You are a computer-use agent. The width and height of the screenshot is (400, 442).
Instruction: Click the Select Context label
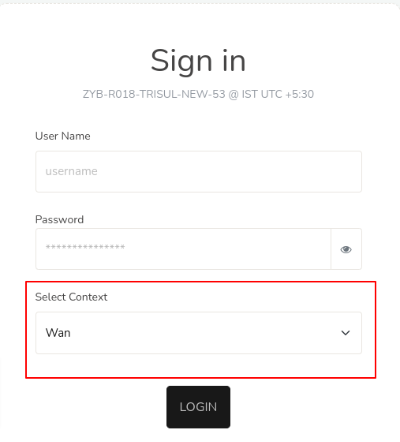(71, 297)
